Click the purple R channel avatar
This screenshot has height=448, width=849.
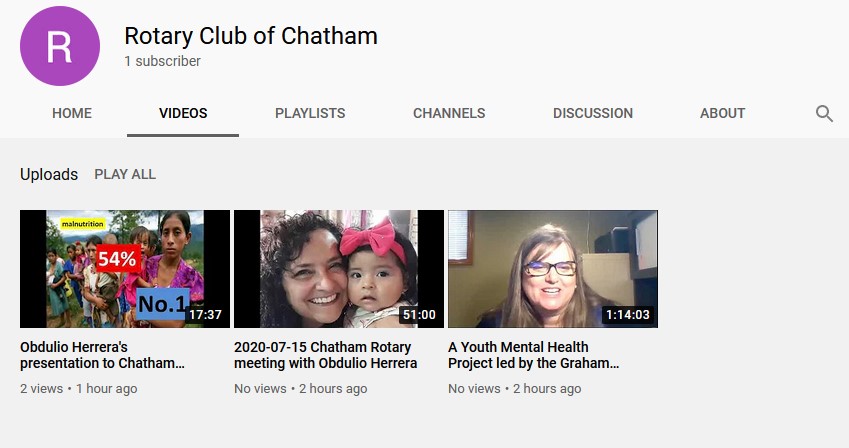60,46
